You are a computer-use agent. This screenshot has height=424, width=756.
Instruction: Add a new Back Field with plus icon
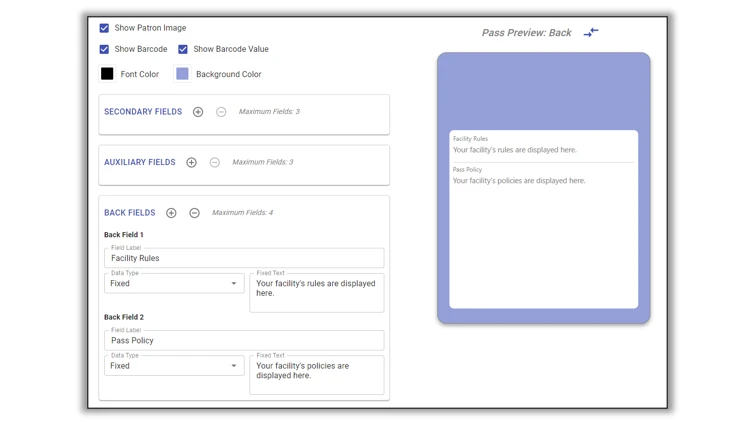point(171,213)
